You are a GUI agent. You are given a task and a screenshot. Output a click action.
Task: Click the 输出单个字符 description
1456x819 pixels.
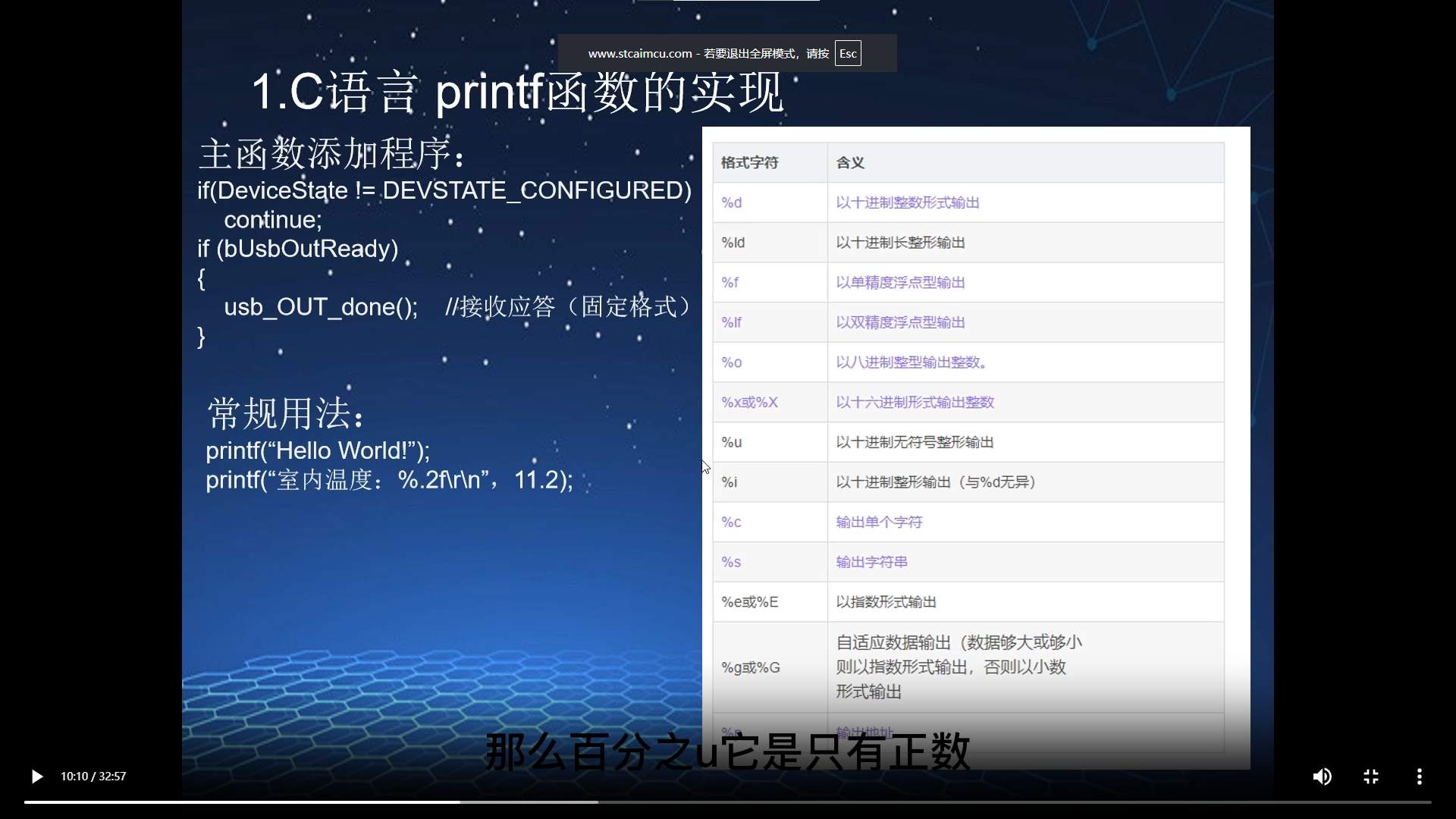(x=879, y=522)
